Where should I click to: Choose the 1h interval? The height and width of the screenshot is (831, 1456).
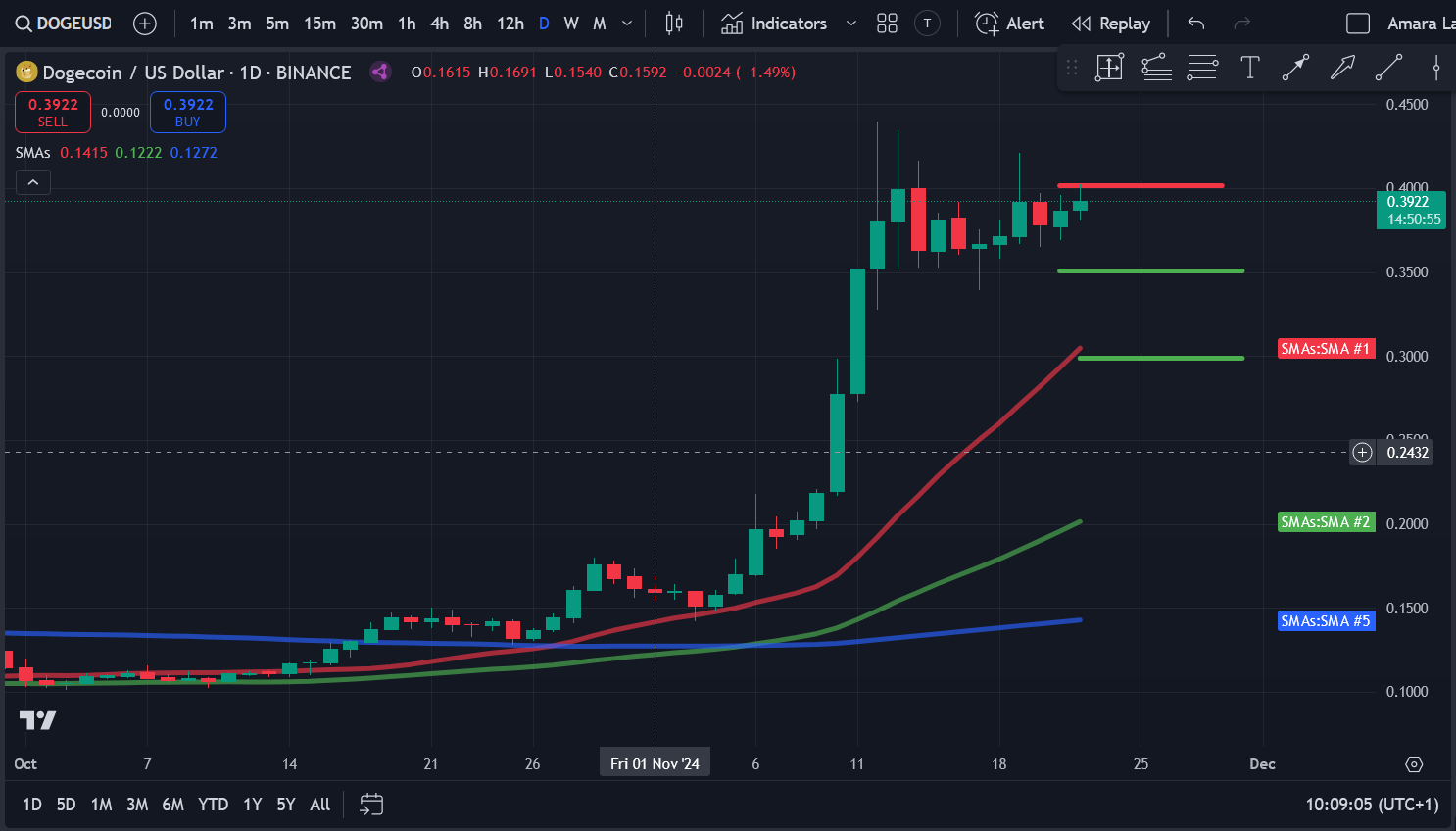tap(407, 24)
